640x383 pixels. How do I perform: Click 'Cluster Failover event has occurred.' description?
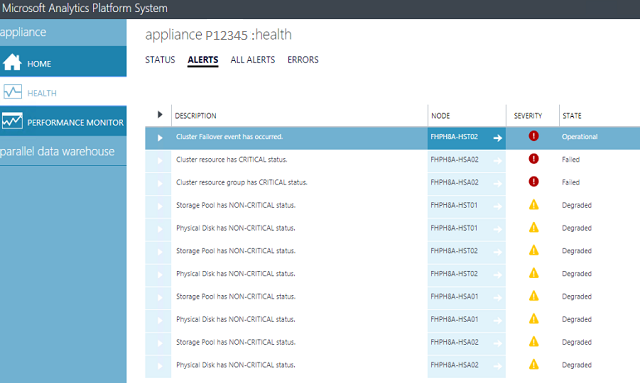[229, 137]
